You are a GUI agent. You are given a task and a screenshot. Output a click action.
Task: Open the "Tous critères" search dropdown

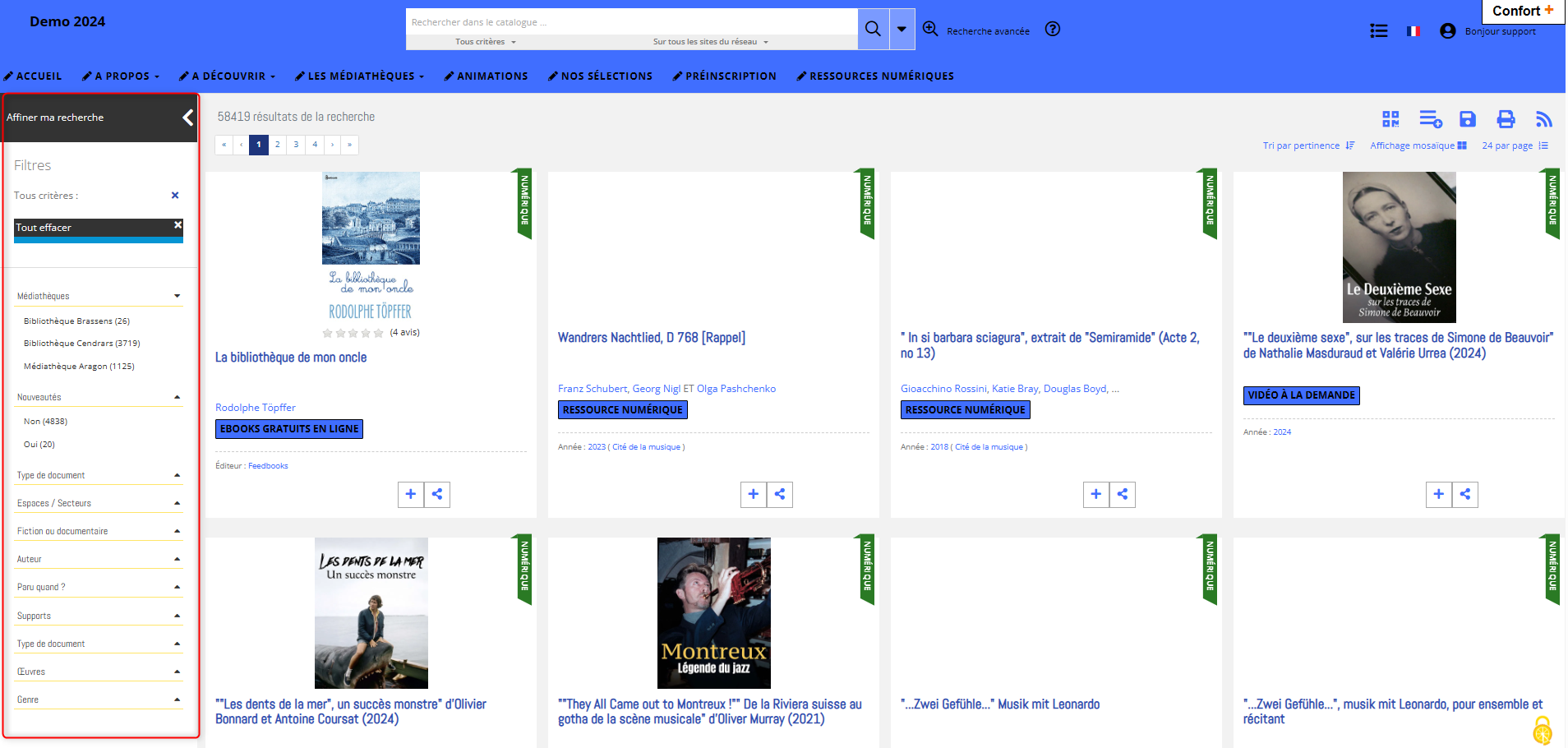[x=485, y=42]
